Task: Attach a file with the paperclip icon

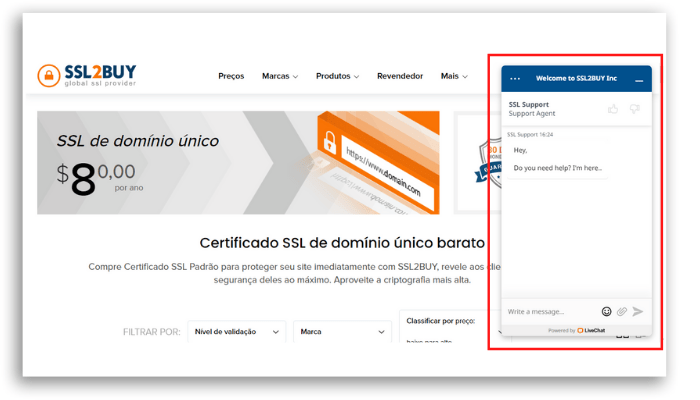Action: 622,312
